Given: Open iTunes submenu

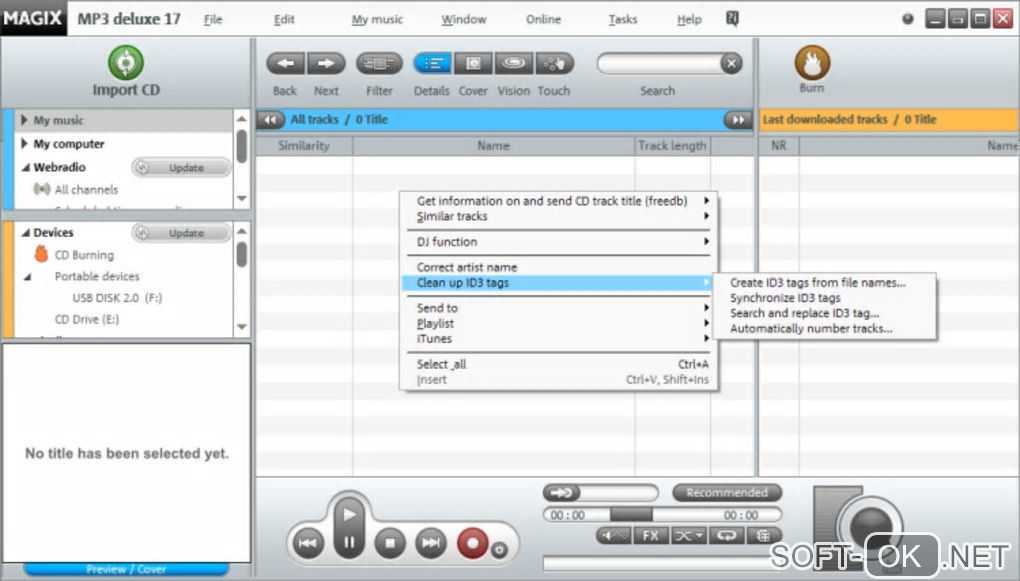Looking at the screenshot, I should pyautogui.click(x=559, y=338).
